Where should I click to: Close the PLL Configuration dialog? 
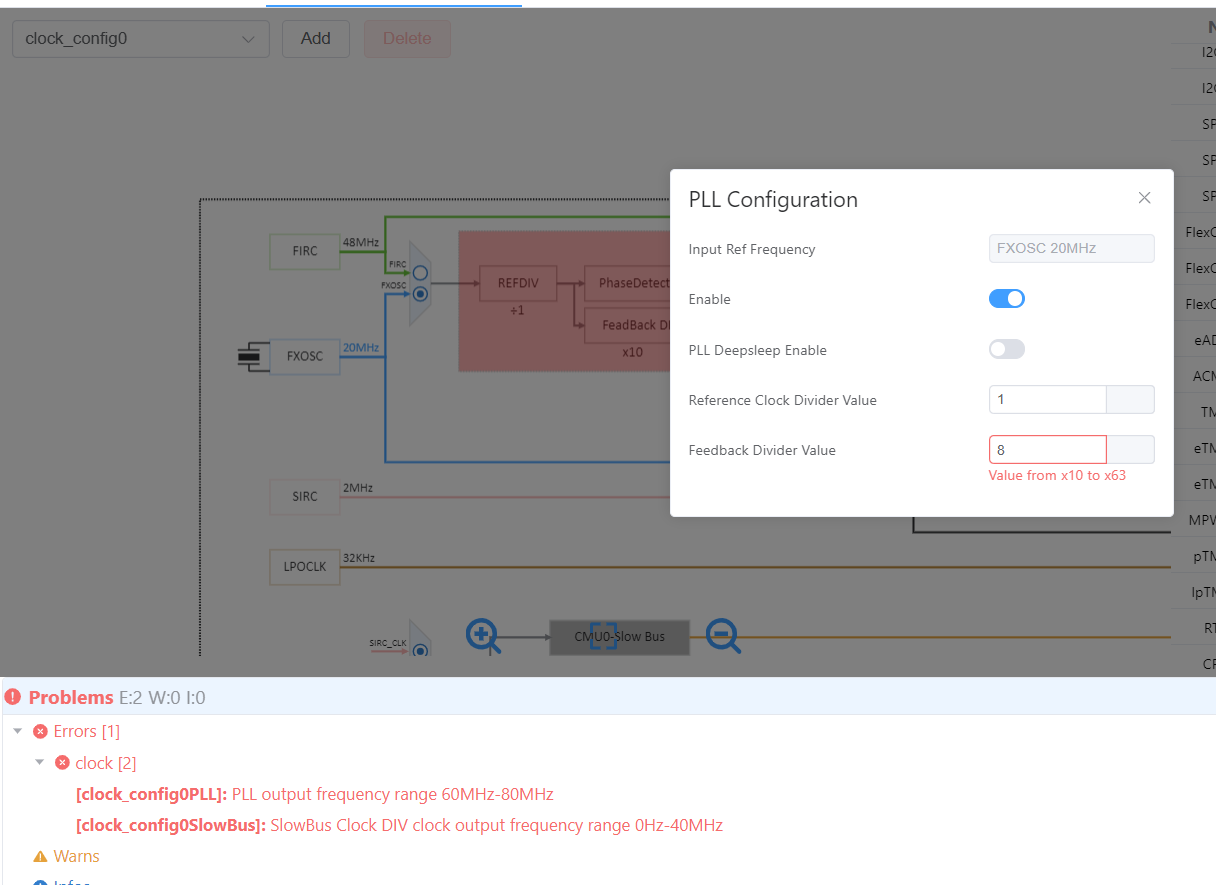1145,198
